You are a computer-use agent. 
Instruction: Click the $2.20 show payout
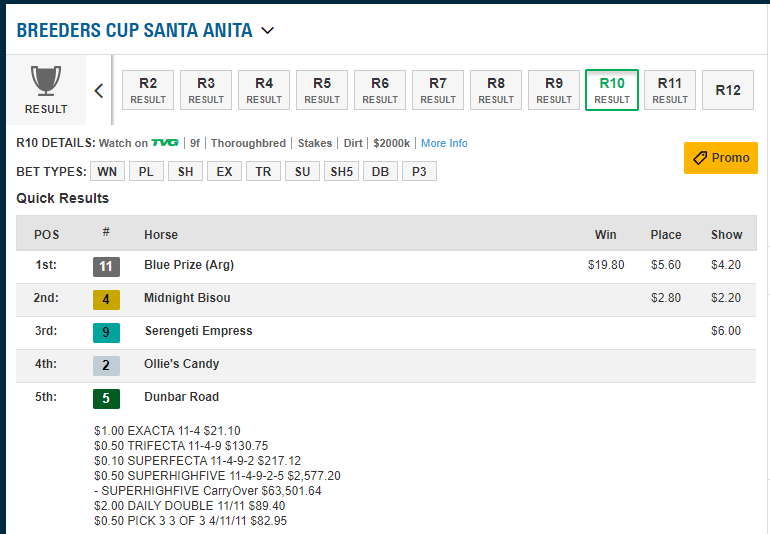click(x=726, y=298)
